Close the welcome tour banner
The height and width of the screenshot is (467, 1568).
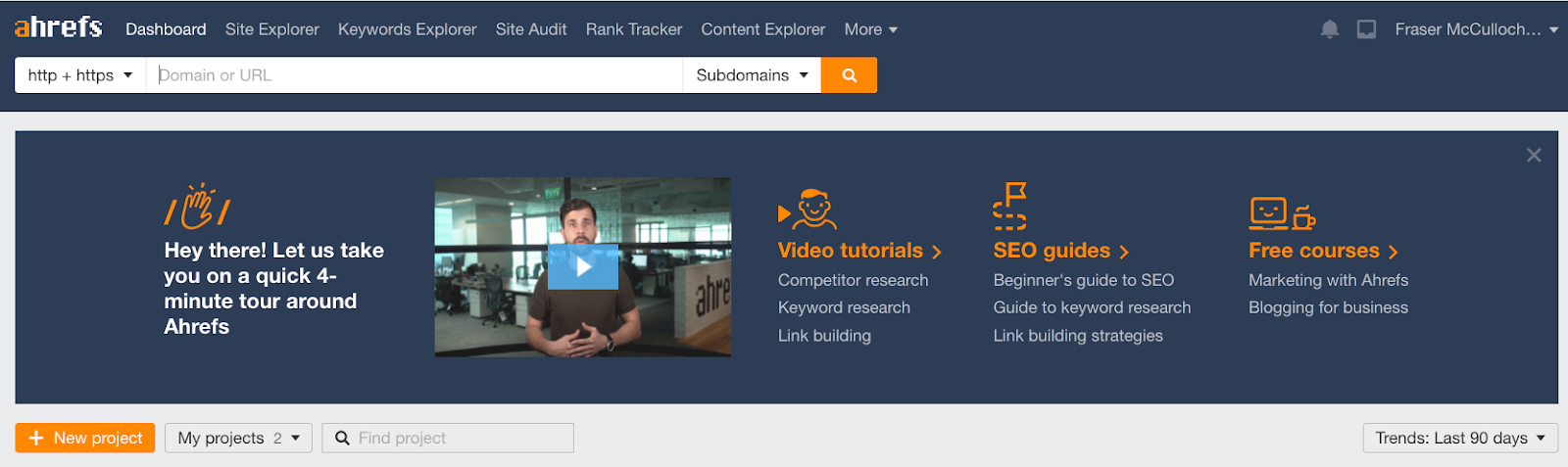point(1534,155)
